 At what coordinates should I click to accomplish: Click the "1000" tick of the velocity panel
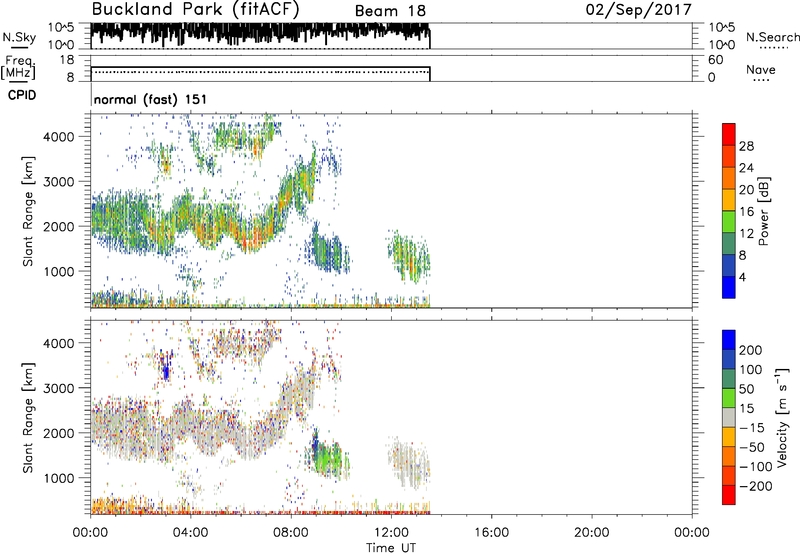pos(58,478)
